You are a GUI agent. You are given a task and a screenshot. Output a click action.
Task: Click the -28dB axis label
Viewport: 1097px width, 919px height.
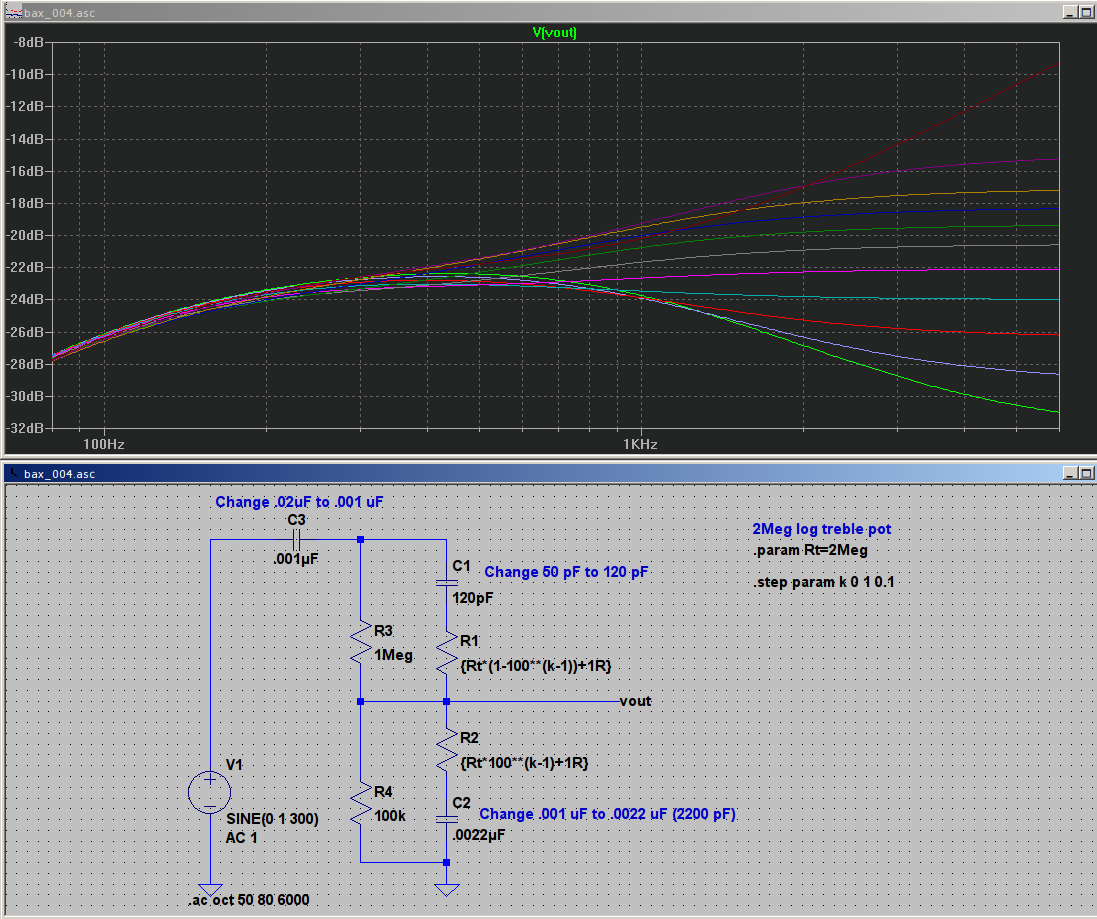coord(24,364)
